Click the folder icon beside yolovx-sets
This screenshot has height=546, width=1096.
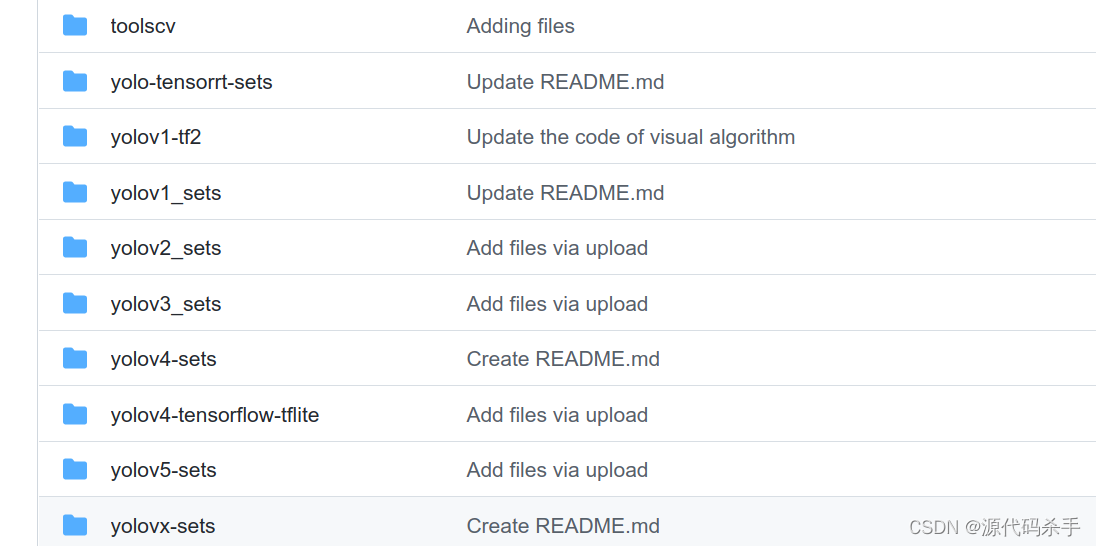[x=75, y=525]
